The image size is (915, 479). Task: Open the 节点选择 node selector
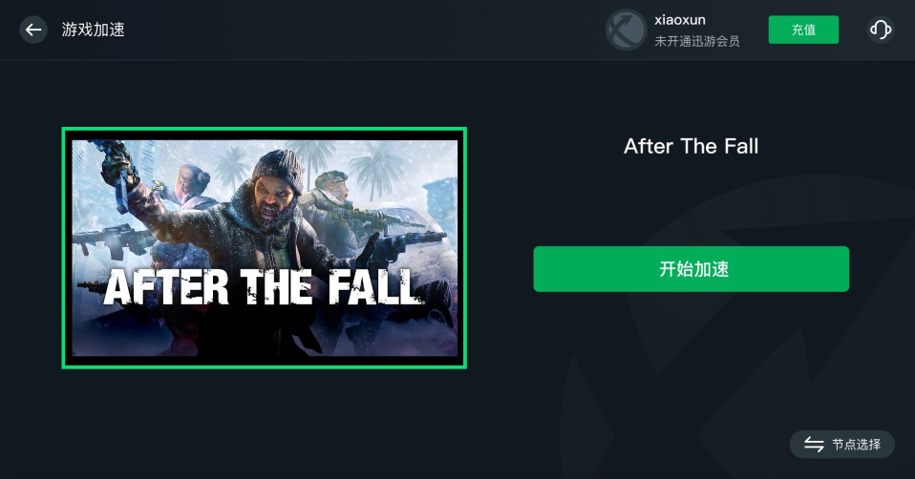click(842, 445)
